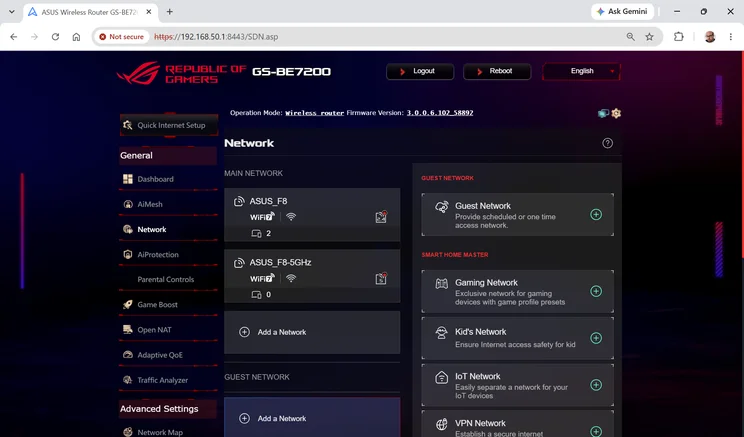Click the browser address bar URL
744x437 pixels.
(x=216, y=37)
